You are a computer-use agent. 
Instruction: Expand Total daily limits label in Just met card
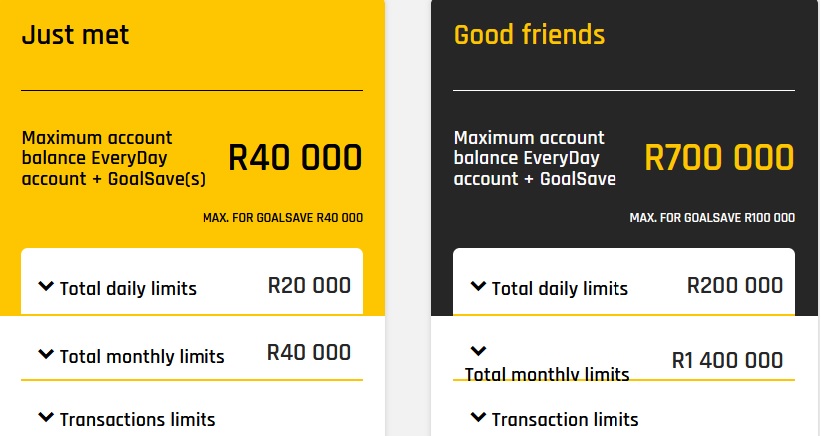pos(128,289)
